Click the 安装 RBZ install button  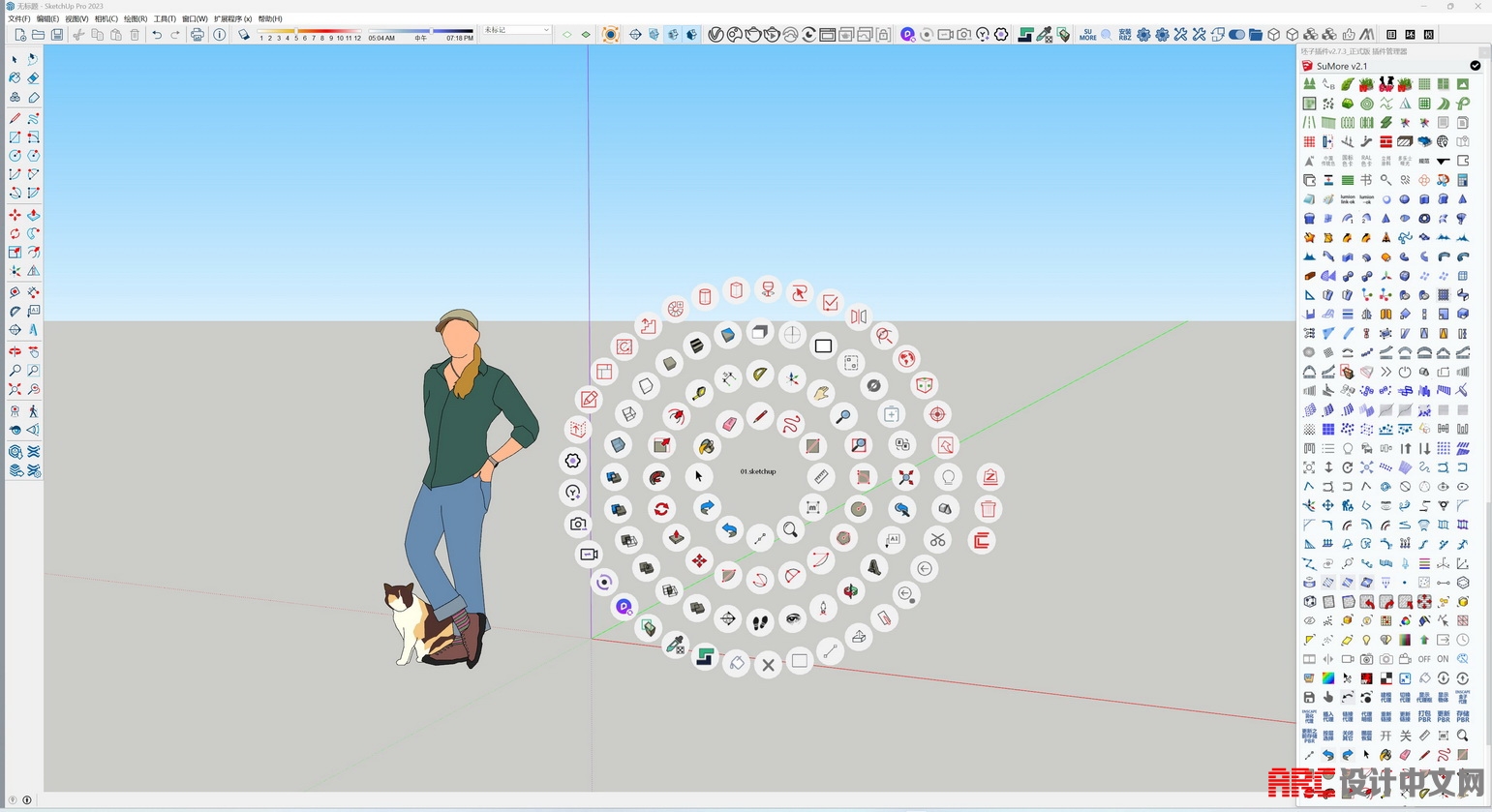click(x=1124, y=35)
